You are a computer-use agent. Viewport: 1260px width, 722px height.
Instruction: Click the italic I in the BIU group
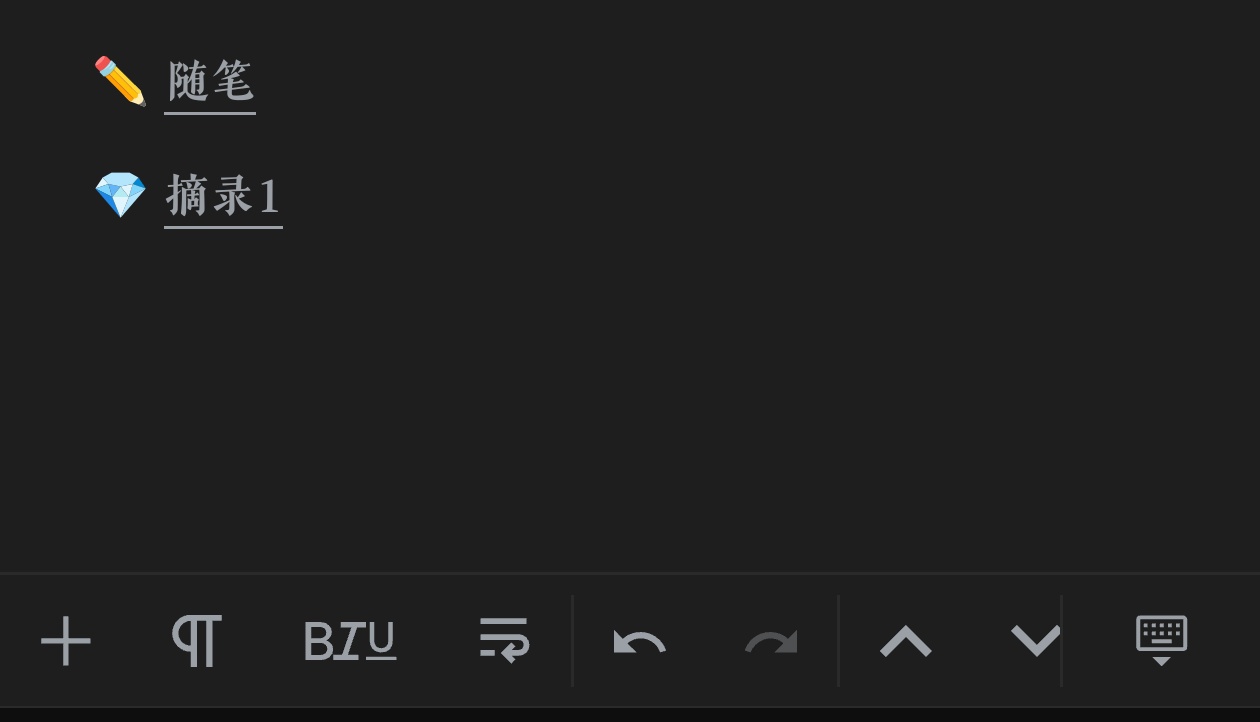click(350, 641)
